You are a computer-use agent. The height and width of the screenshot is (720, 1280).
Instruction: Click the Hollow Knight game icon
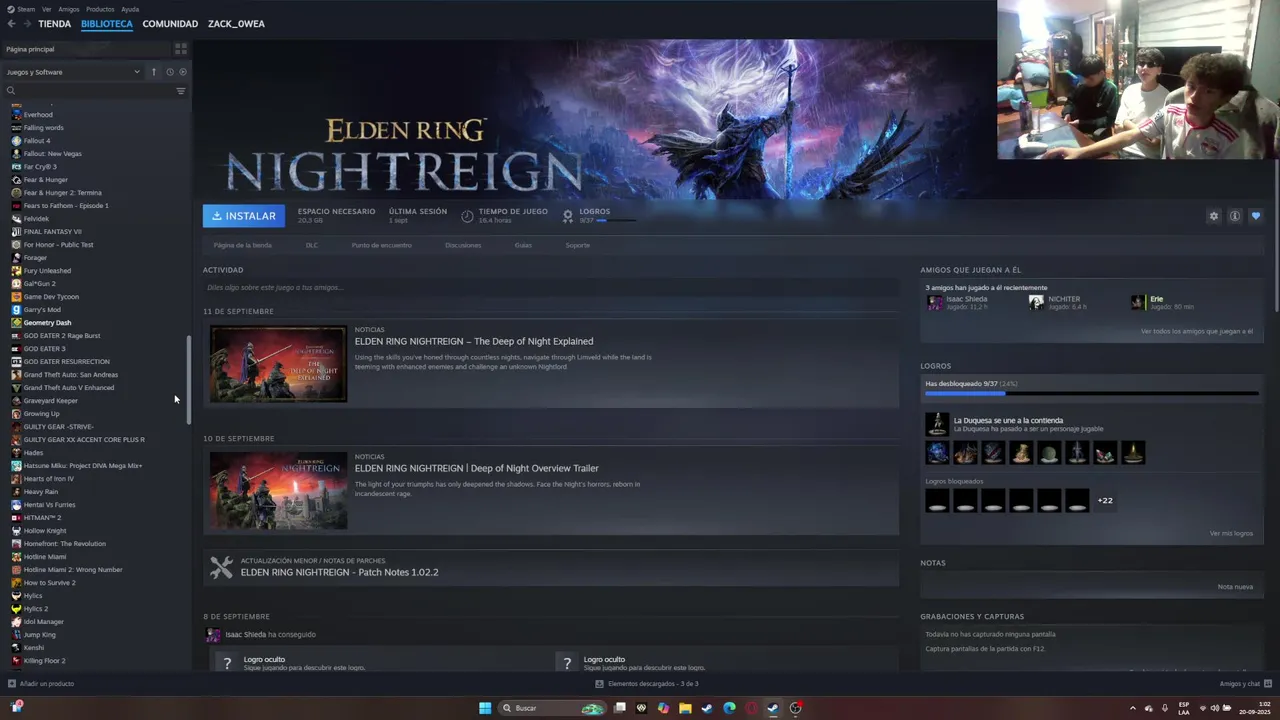pos(16,531)
